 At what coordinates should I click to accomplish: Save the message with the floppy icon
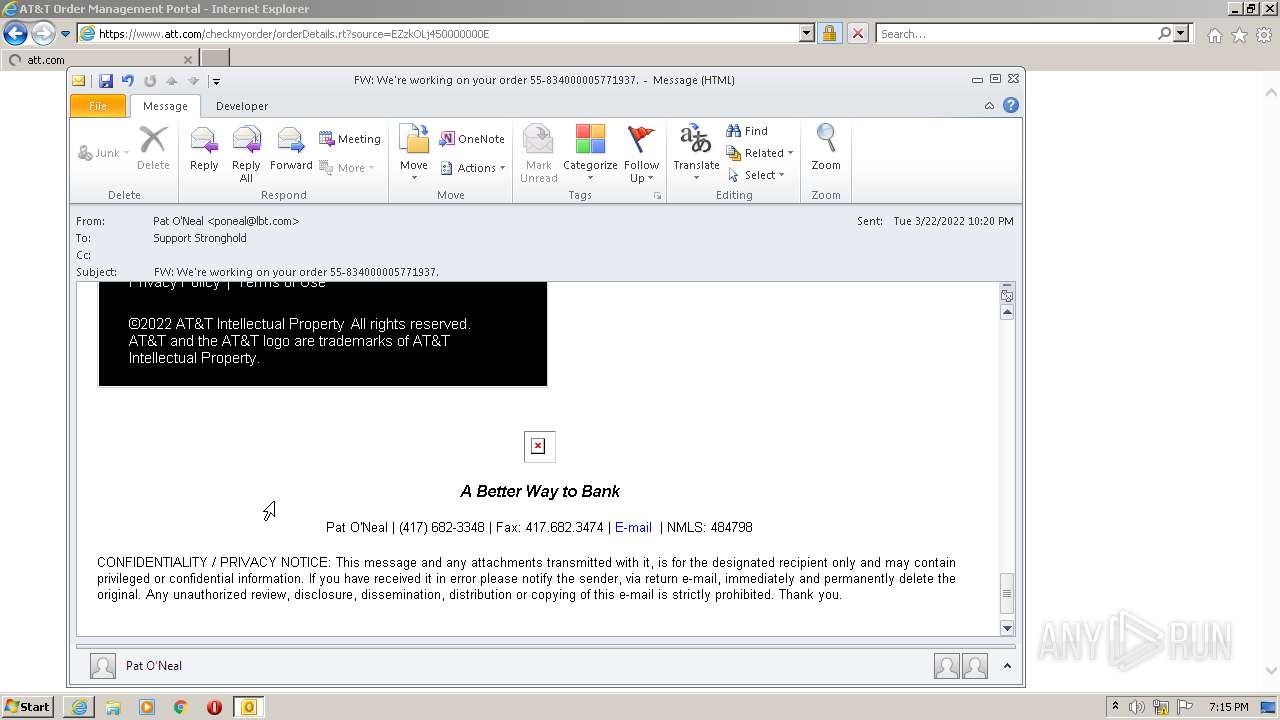point(105,81)
